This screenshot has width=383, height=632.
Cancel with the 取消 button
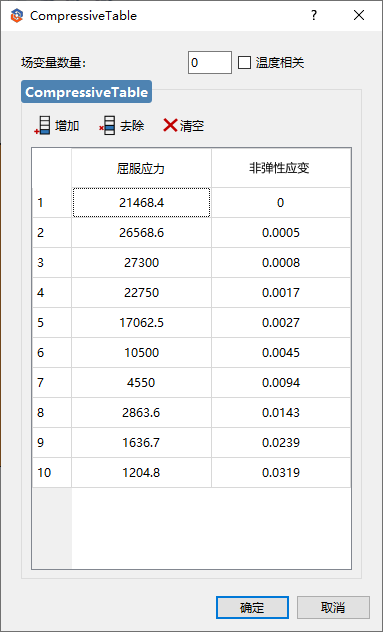pos(333,607)
